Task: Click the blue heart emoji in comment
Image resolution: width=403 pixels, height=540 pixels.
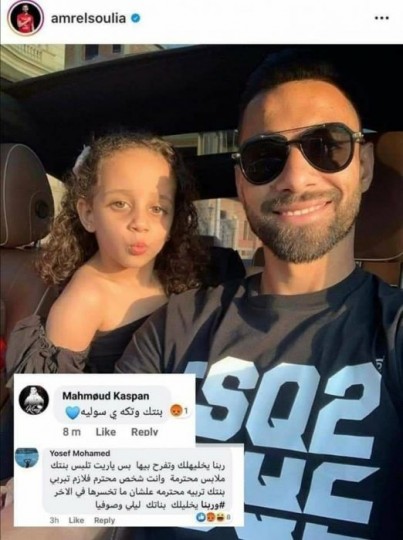Action: click(72, 413)
